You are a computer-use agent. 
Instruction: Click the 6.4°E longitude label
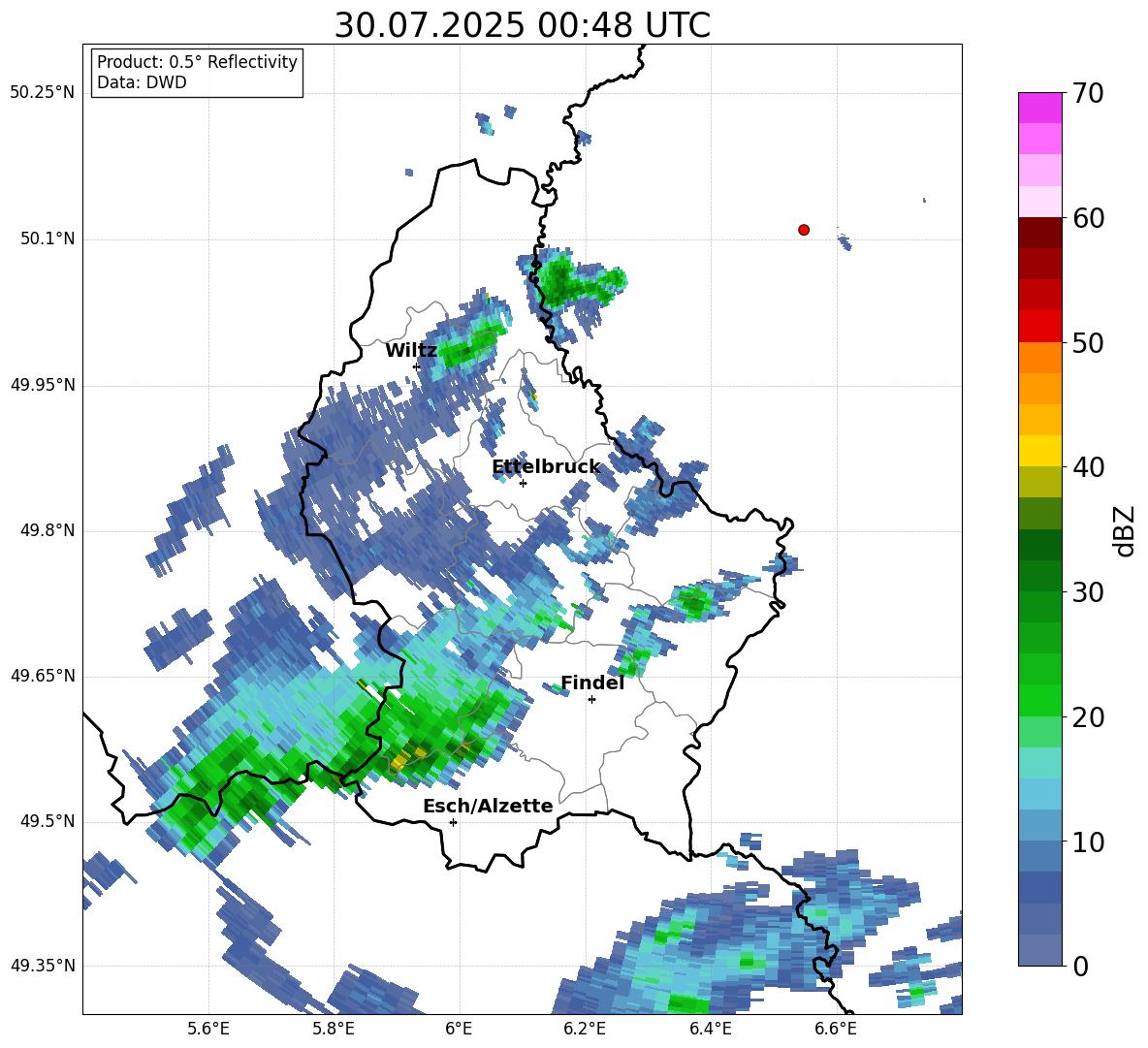[x=711, y=1029]
